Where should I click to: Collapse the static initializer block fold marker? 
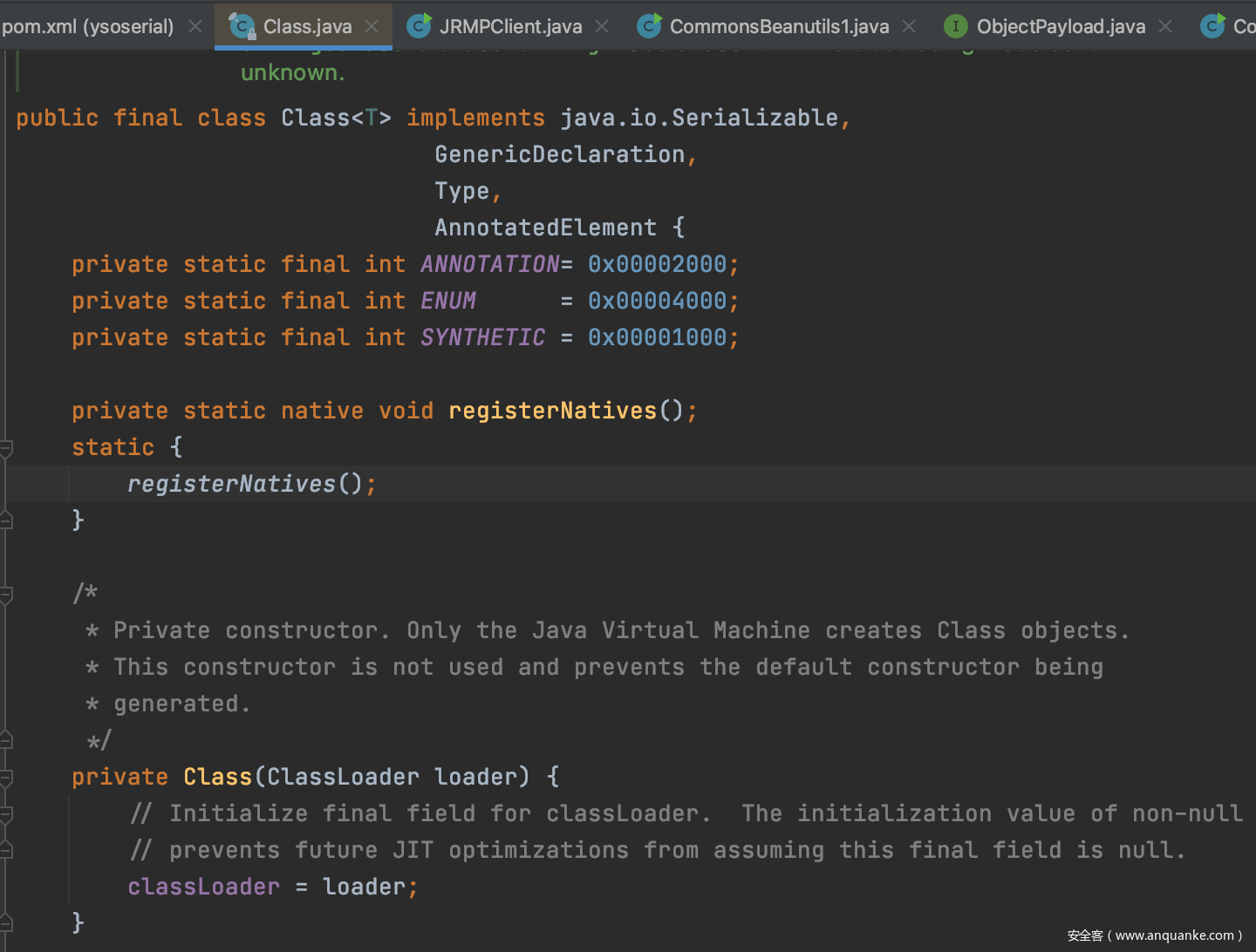6,448
